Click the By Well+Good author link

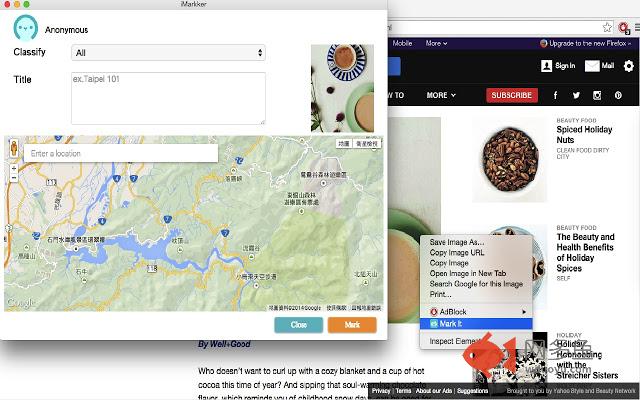pyautogui.click(x=224, y=344)
